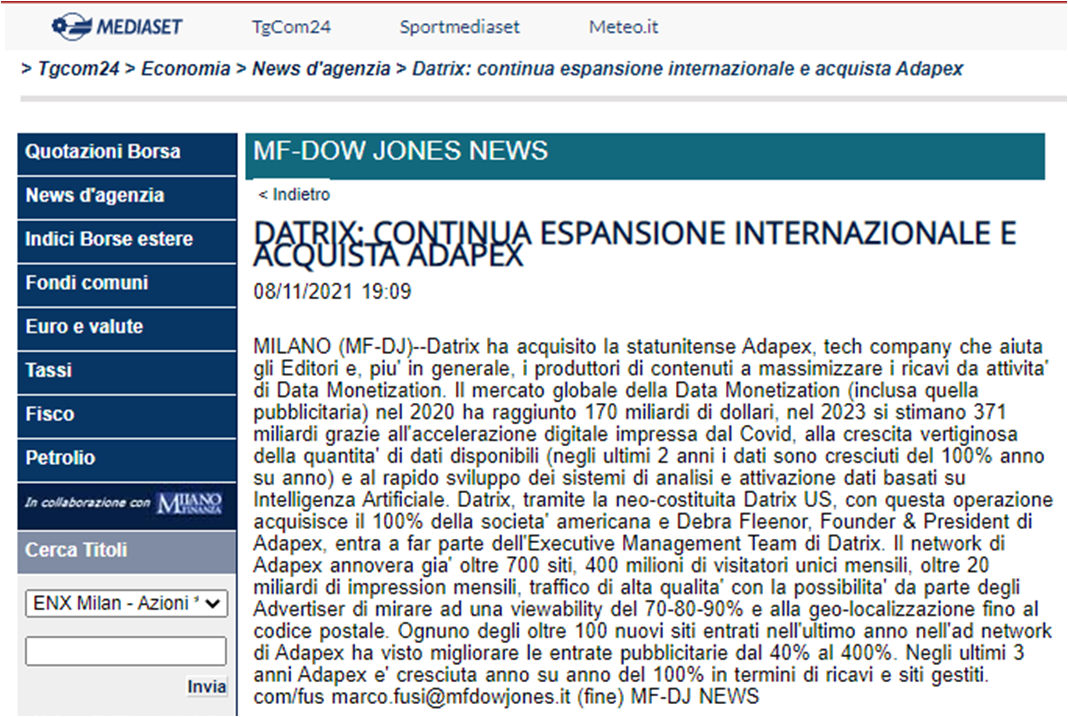Viewport: 1068px width, 717px height.
Task: Click the email marco.fusi@mfdowjones.it
Action: click(x=450, y=696)
